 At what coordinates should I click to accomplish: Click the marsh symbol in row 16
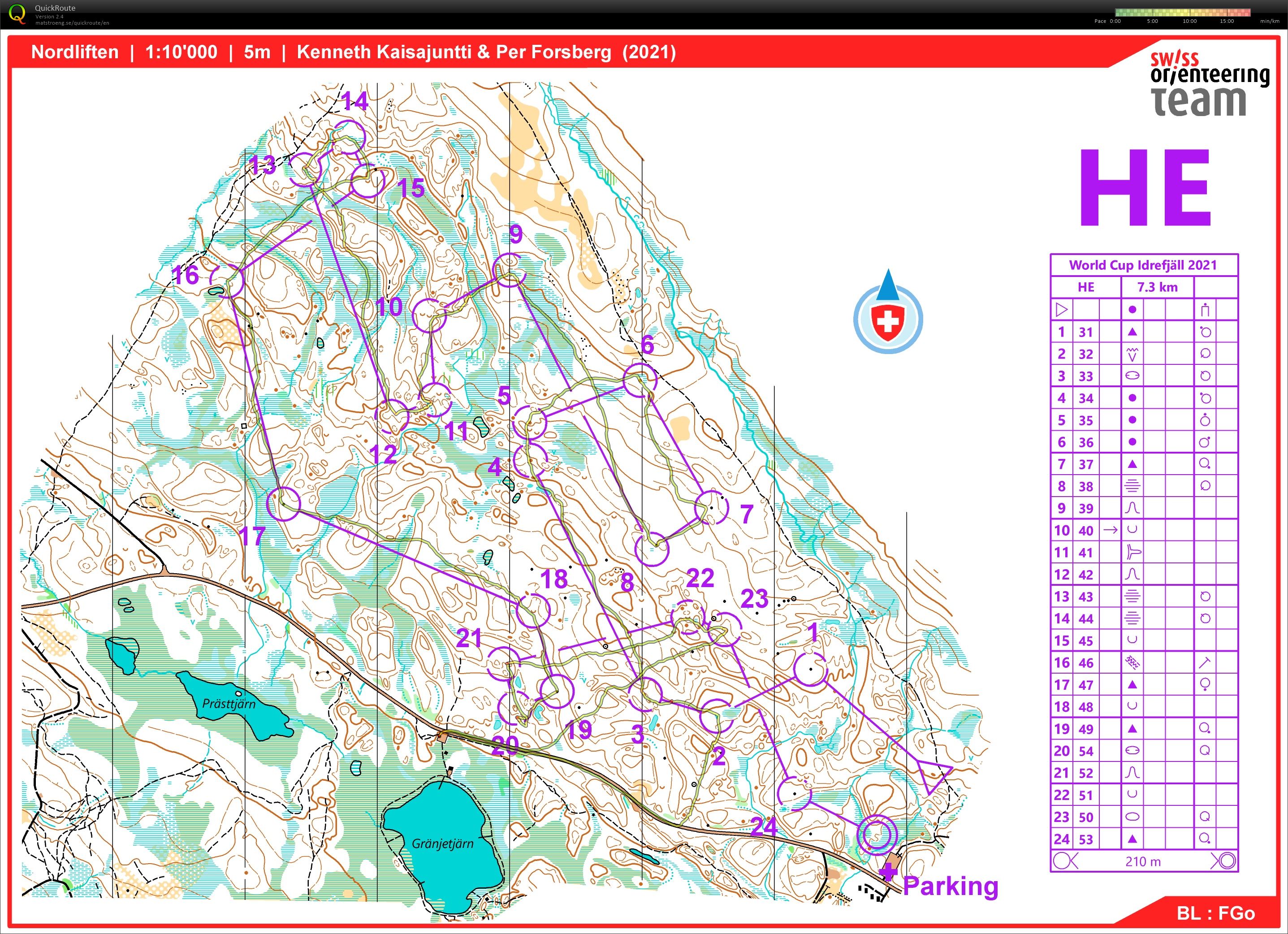1132,662
